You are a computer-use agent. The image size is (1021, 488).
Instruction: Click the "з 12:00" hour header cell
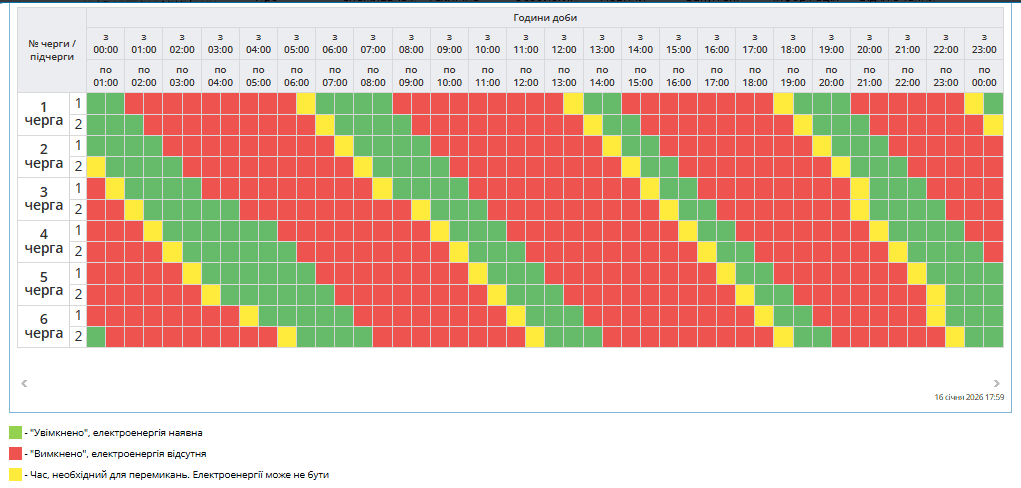[564, 42]
